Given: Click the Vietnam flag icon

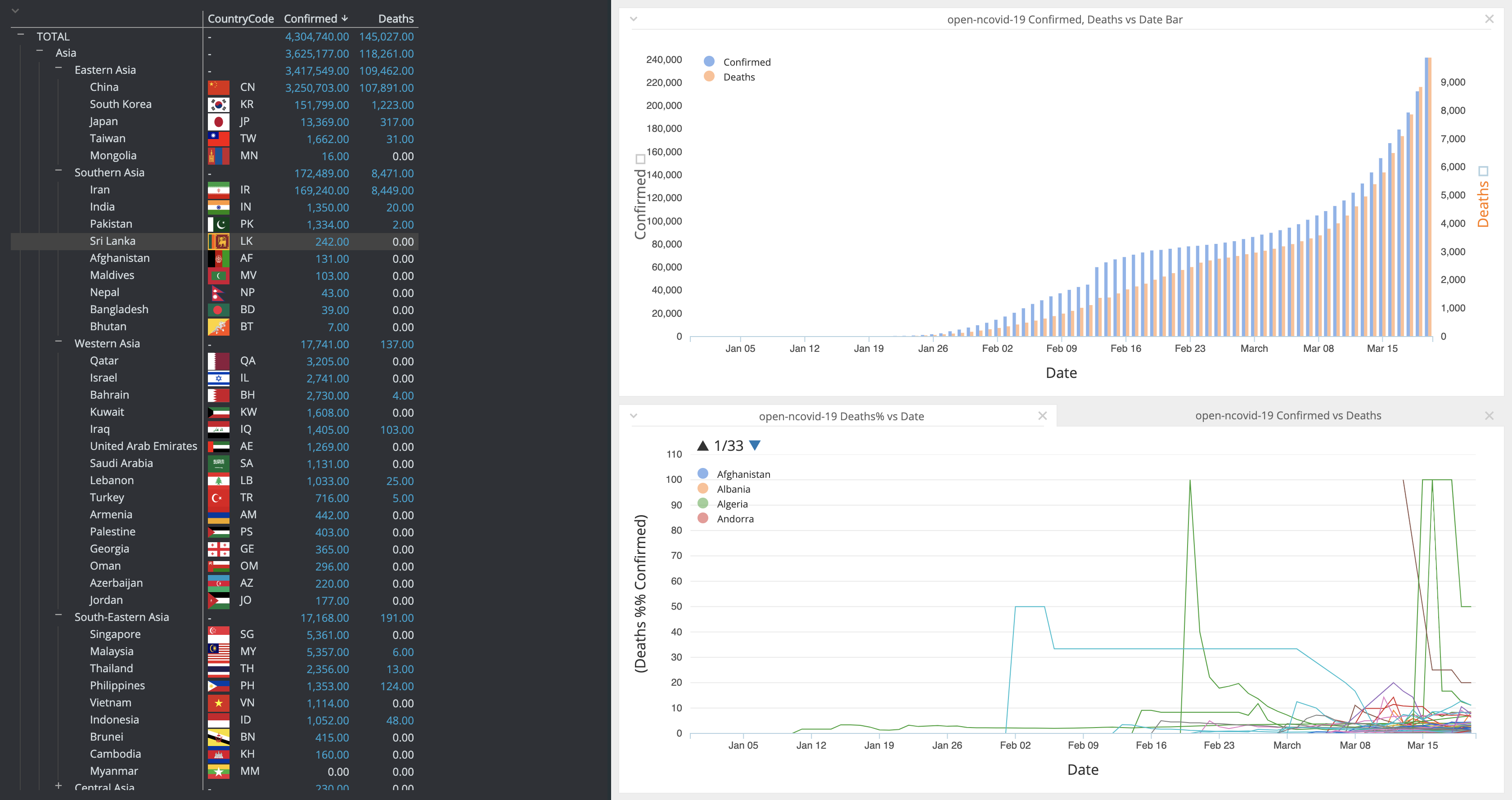Looking at the screenshot, I should tap(218, 702).
